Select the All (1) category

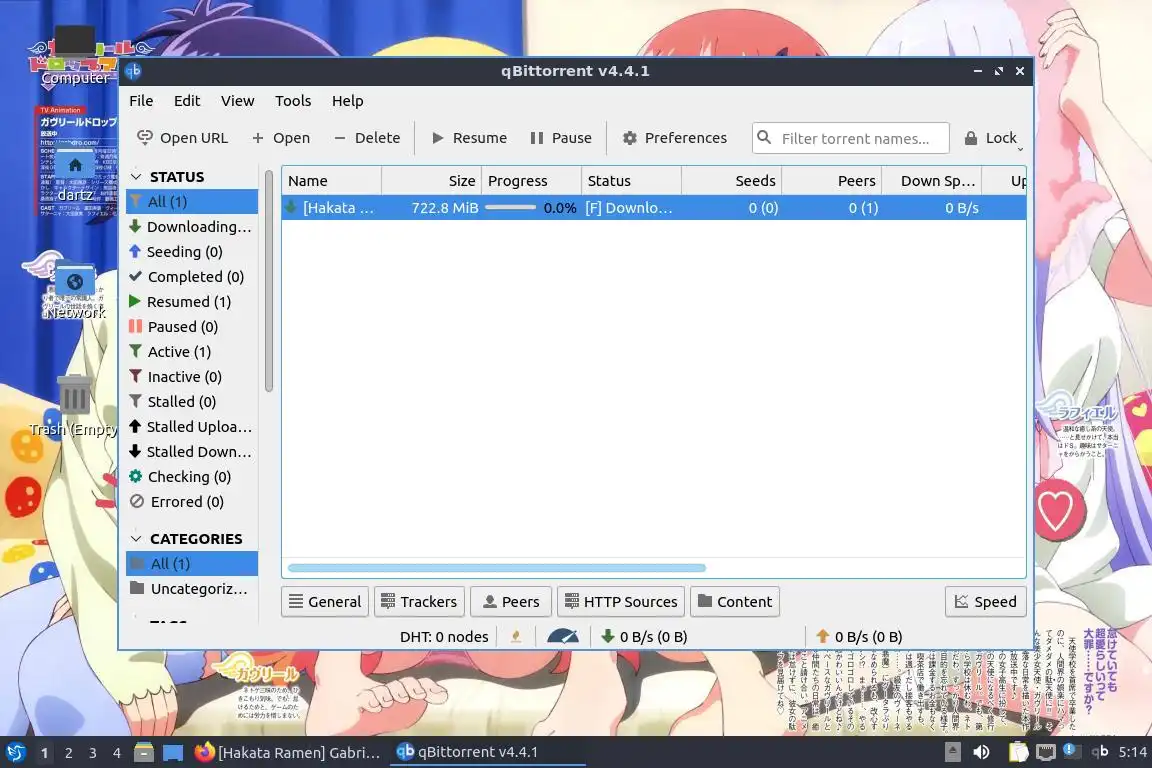point(192,564)
